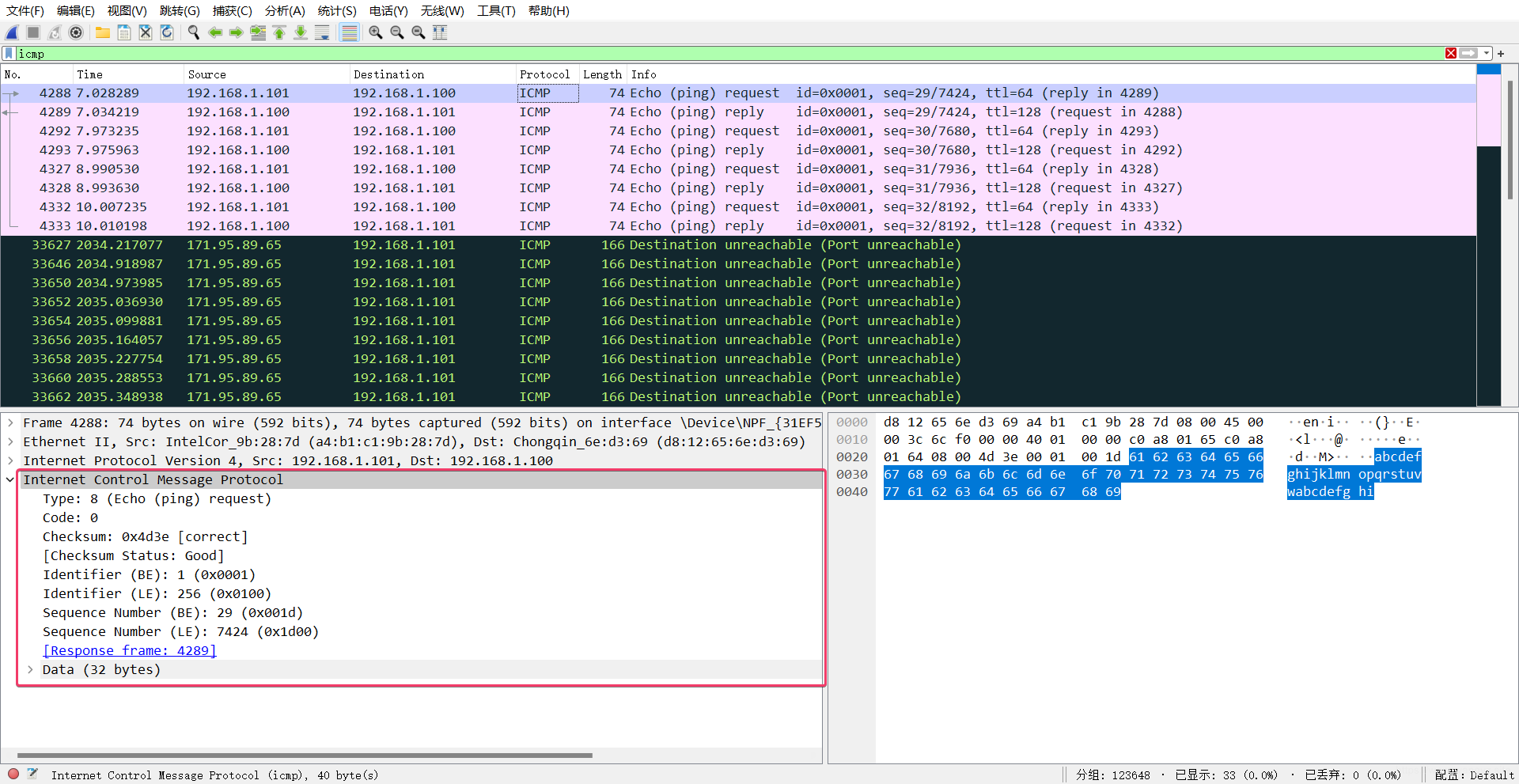Image resolution: width=1519 pixels, height=784 pixels.
Task: Select packet 4289 echo reply row
Action: coord(738,112)
